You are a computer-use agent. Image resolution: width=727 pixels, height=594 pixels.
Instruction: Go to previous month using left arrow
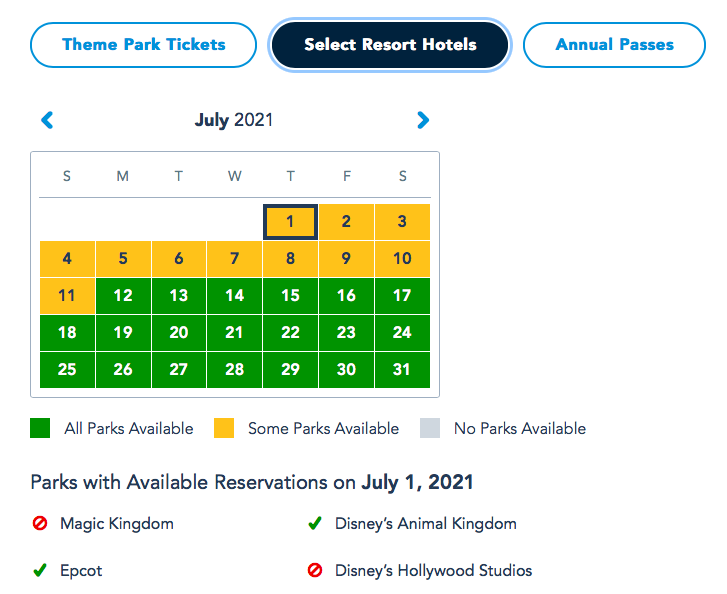point(47,121)
